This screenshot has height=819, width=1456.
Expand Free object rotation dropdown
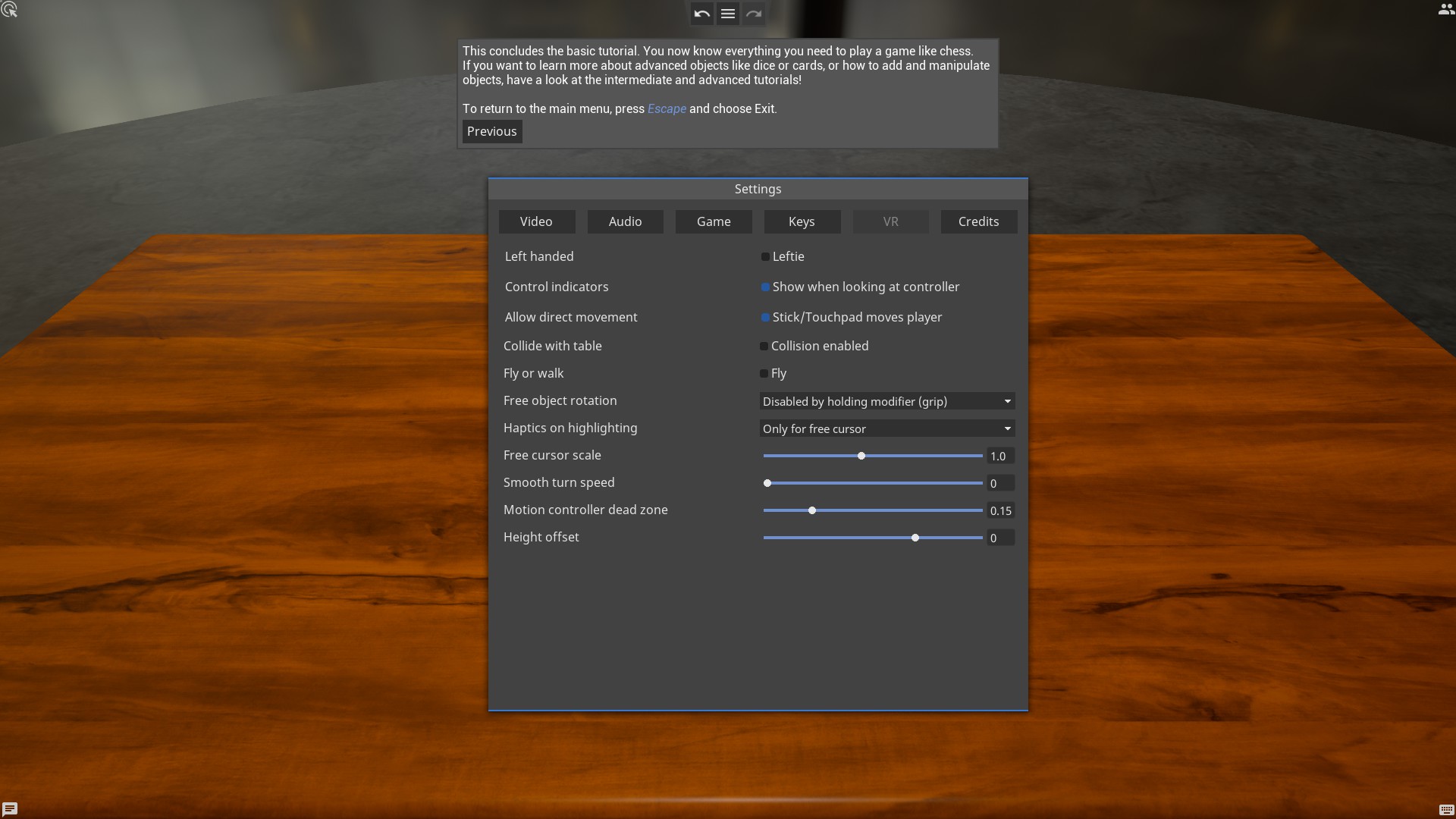click(886, 401)
